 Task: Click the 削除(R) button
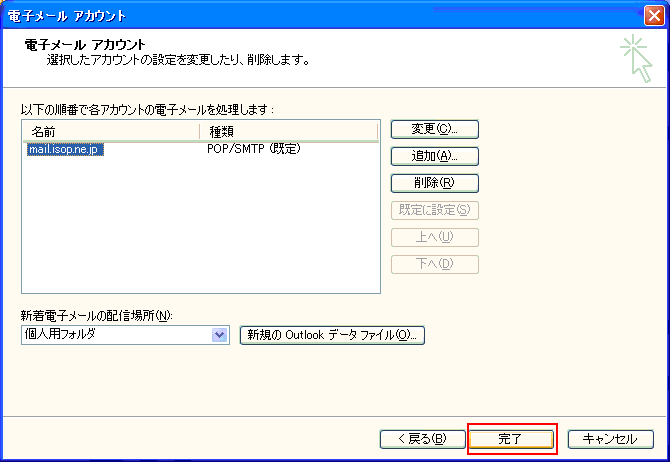435,183
